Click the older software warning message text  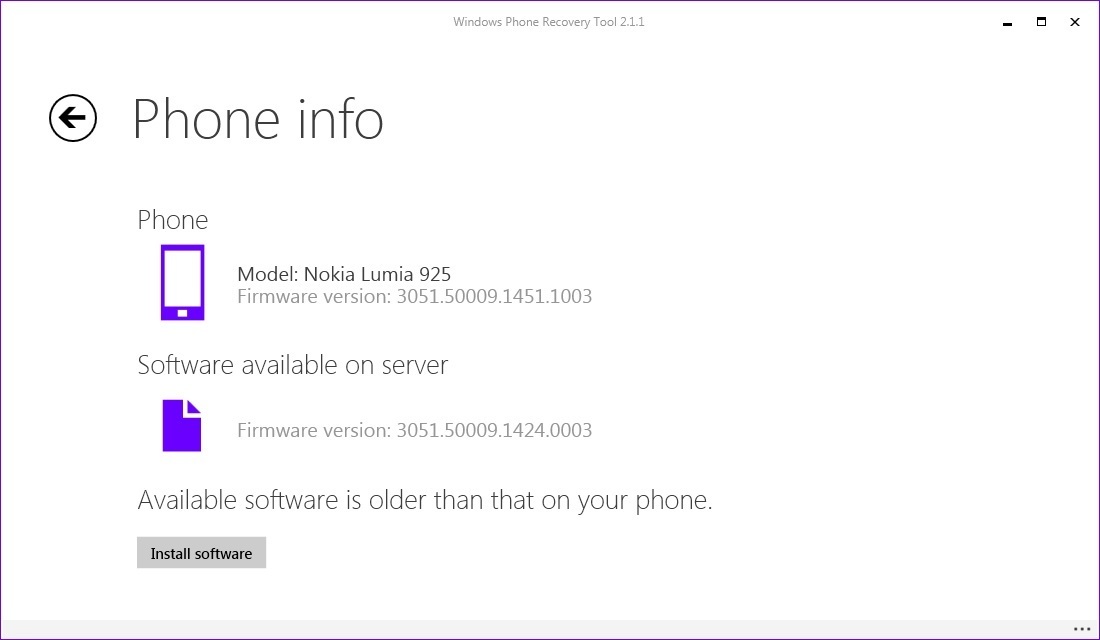click(425, 499)
